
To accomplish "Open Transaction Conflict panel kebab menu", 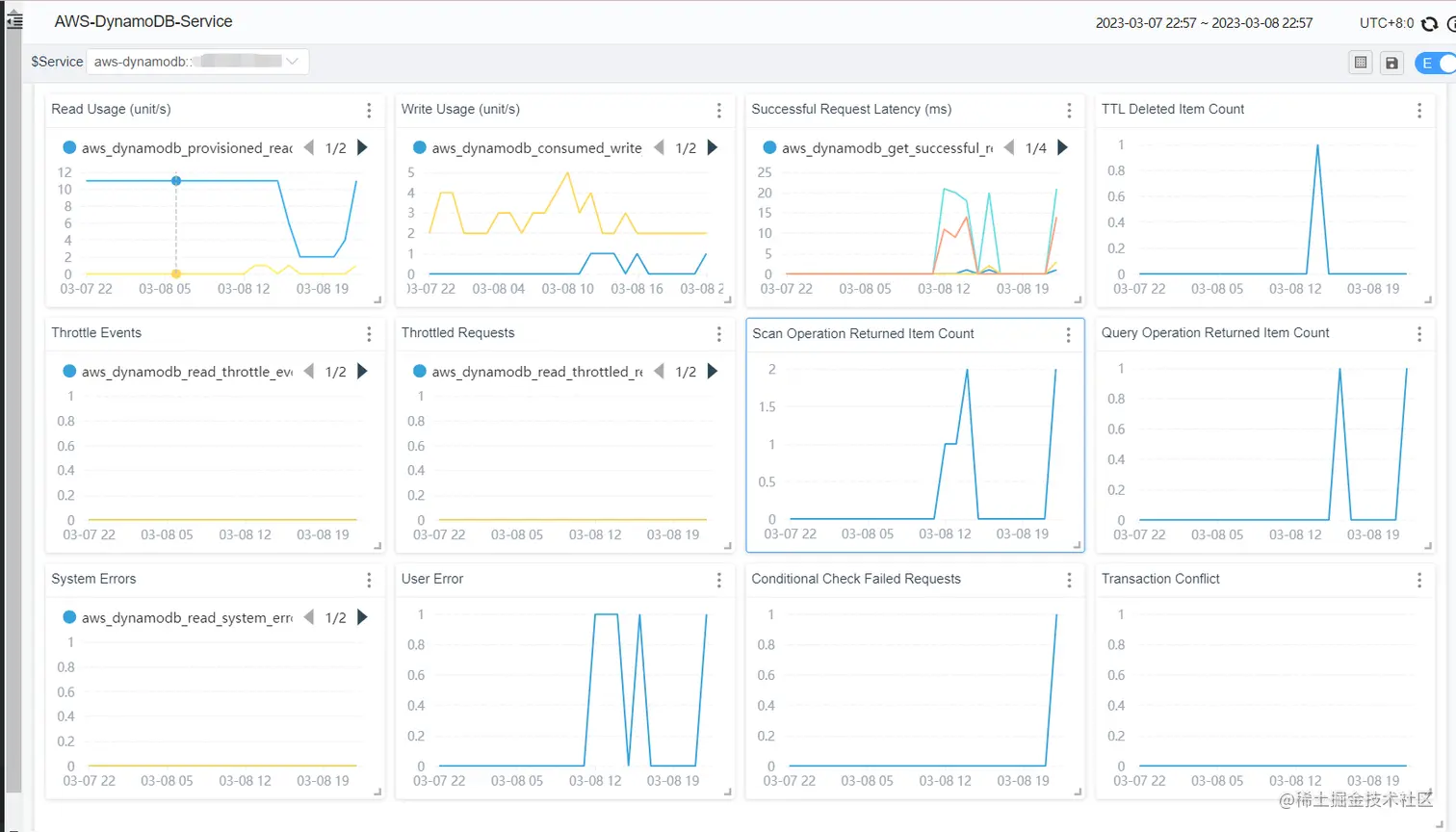I will click(1419, 580).
